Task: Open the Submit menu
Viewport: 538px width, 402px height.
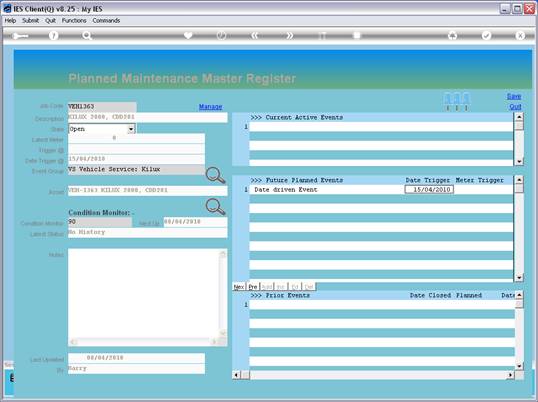Action: [x=31, y=21]
